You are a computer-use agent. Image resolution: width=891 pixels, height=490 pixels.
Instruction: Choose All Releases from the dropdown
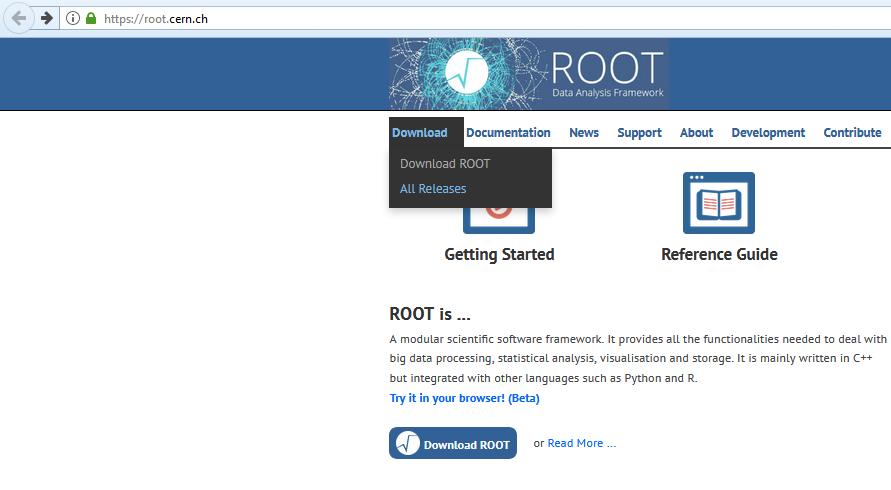[x=433, y=189]
